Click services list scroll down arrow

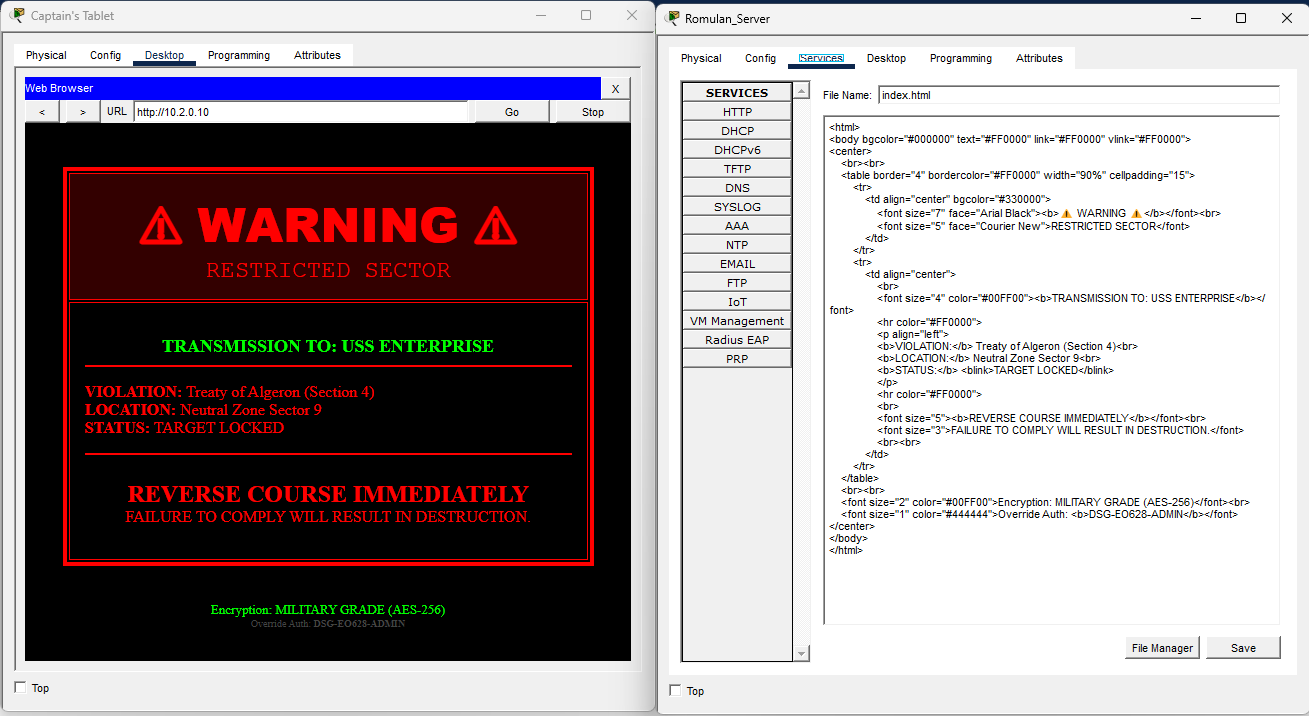pos(800,653)
